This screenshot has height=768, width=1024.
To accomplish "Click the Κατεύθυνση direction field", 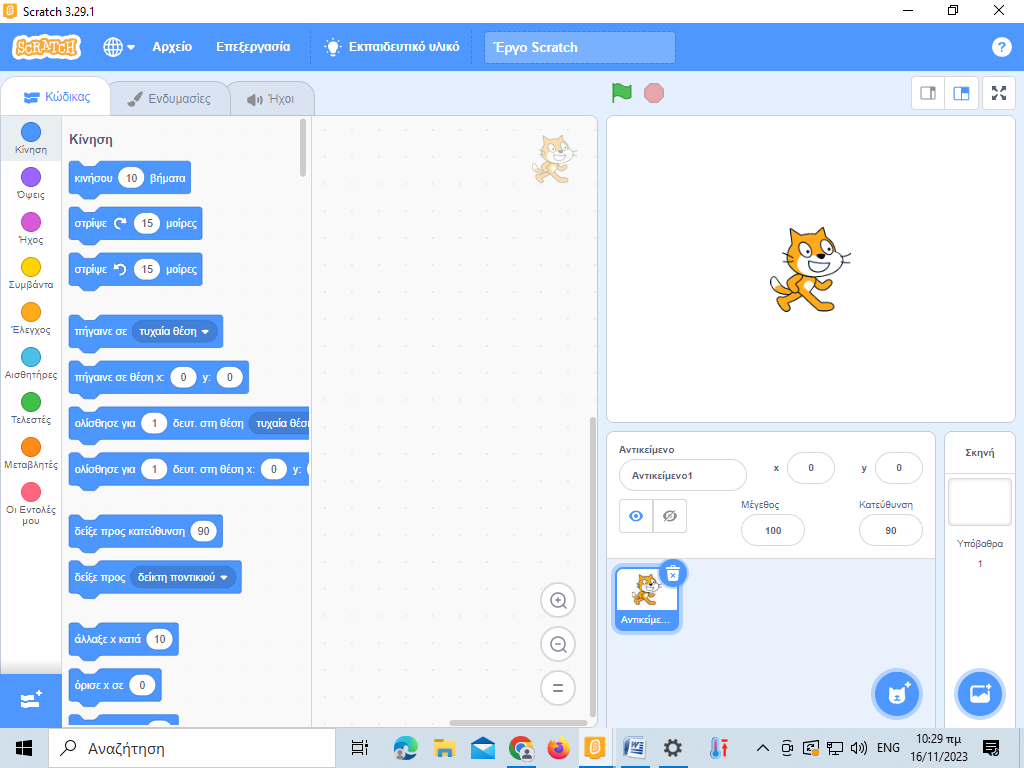I will (891, 530).
